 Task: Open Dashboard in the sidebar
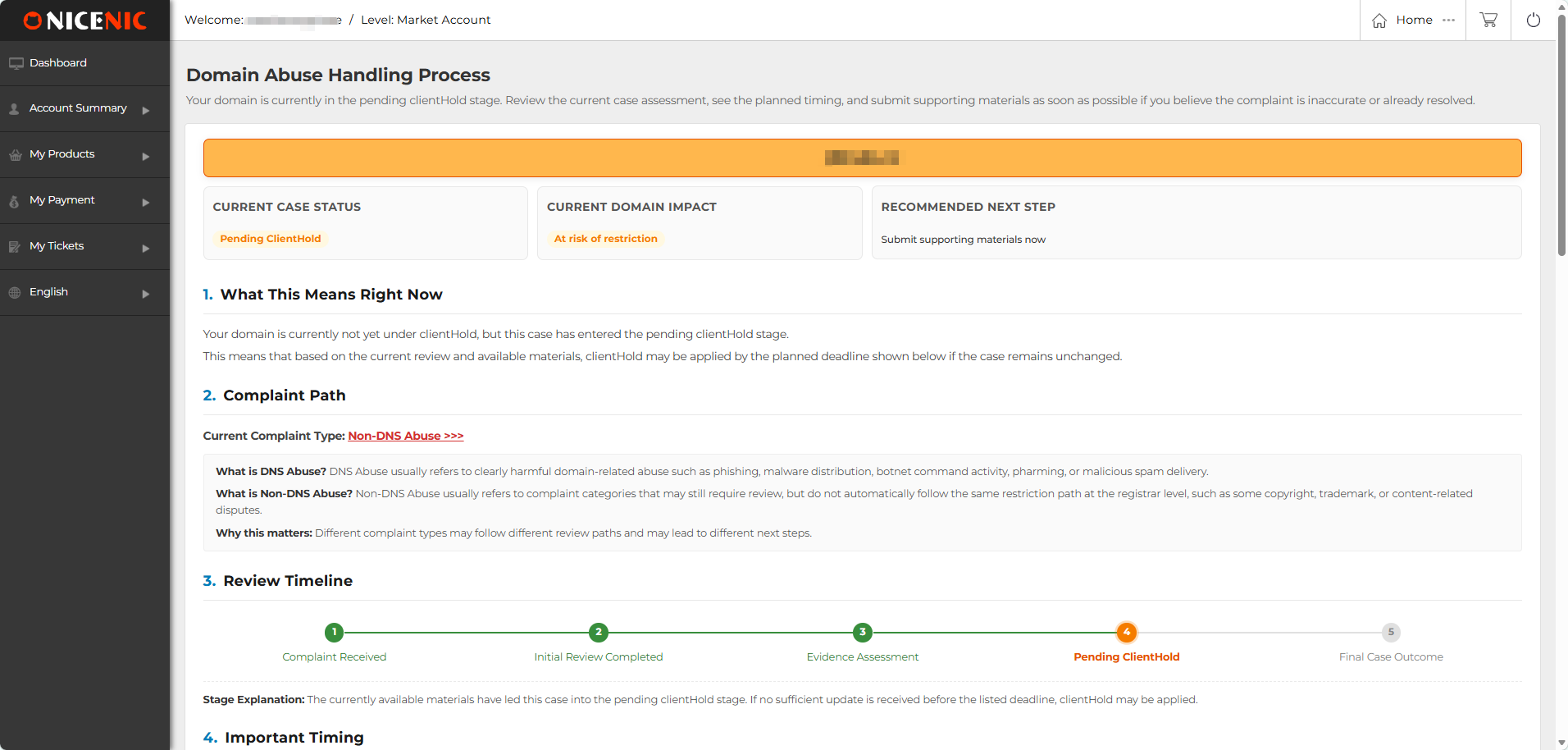(58, 63)
